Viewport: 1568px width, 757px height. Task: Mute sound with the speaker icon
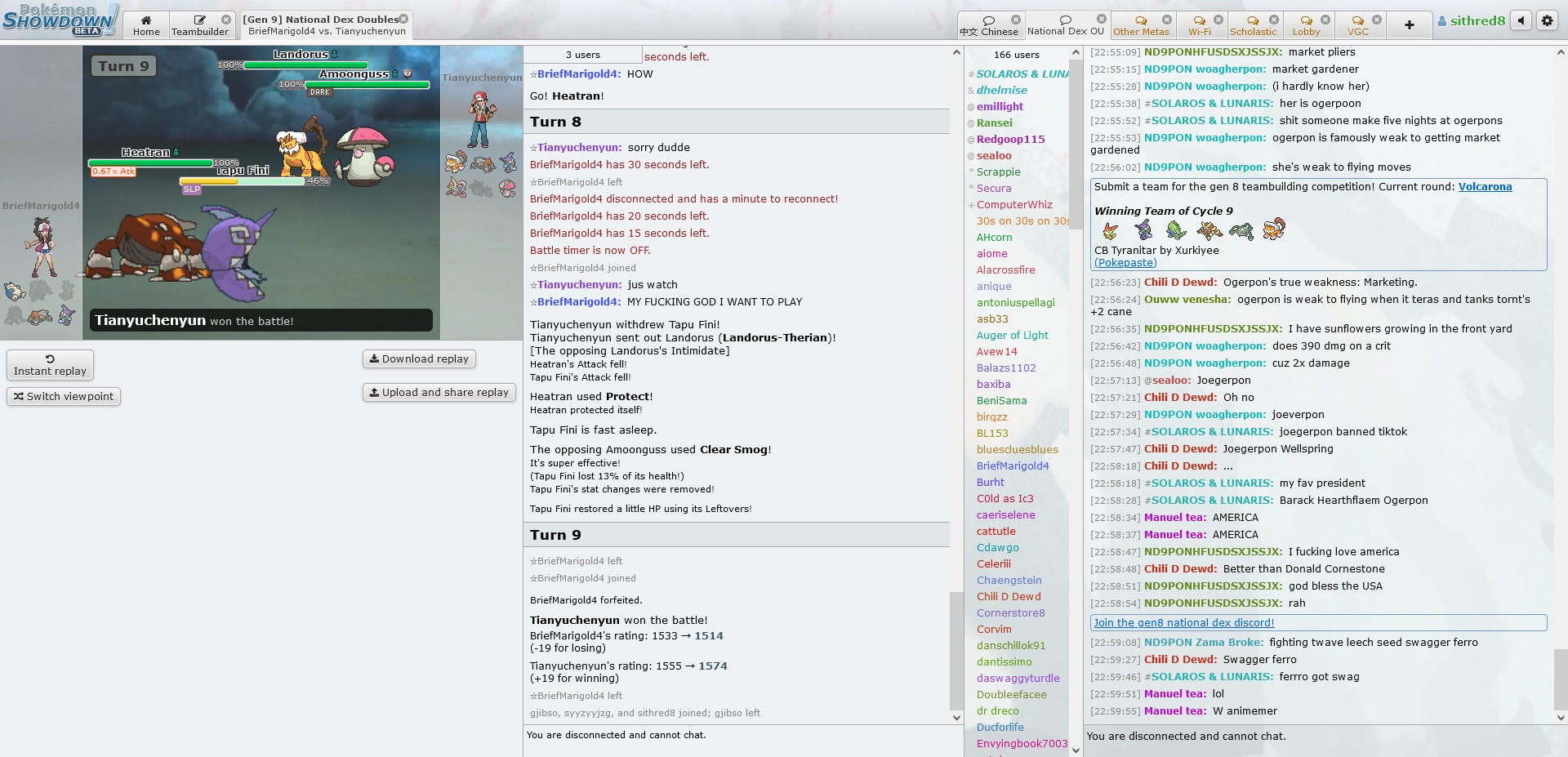click(1521, 20)
